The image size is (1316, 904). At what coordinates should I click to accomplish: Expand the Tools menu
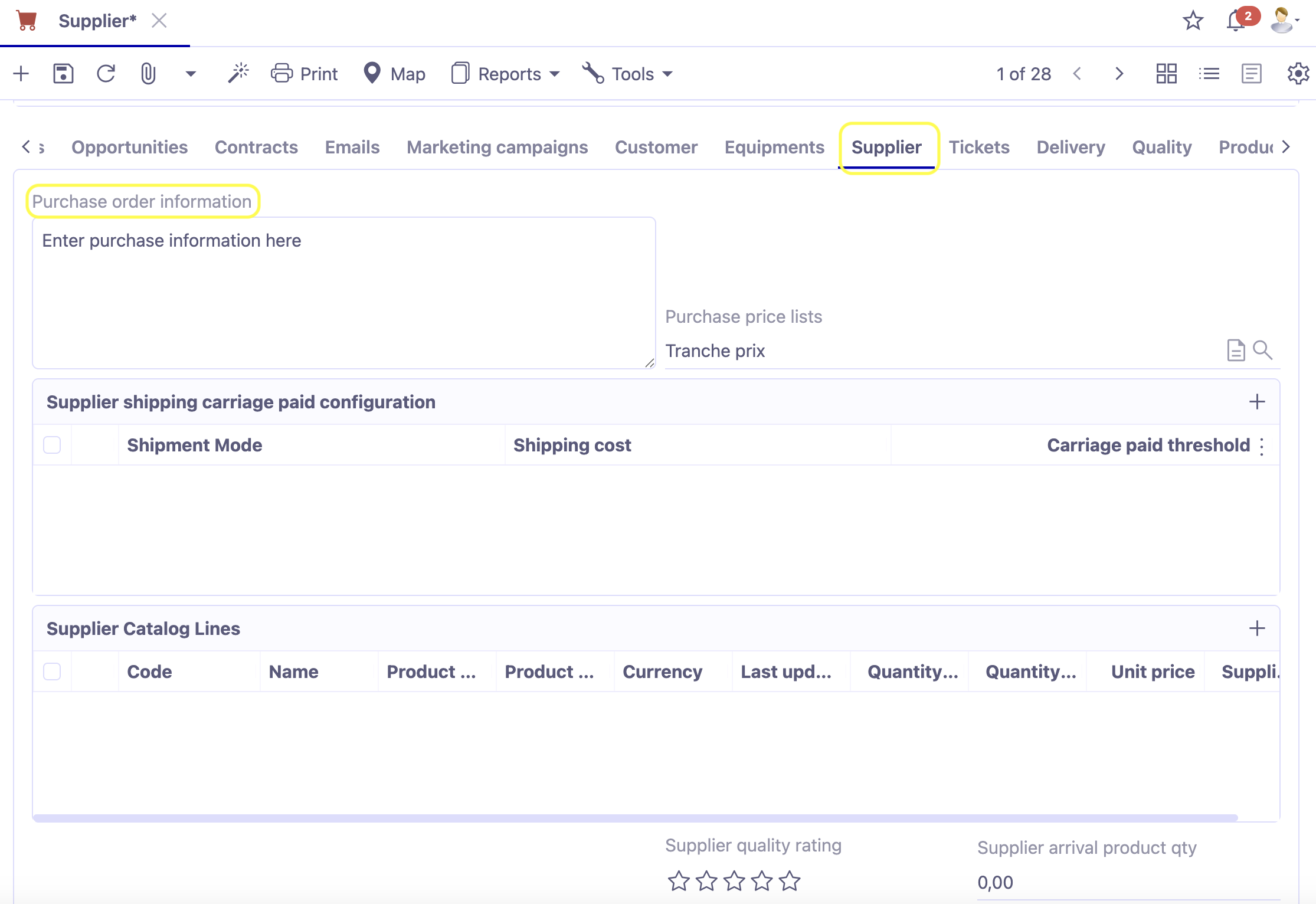coord(627,73)
